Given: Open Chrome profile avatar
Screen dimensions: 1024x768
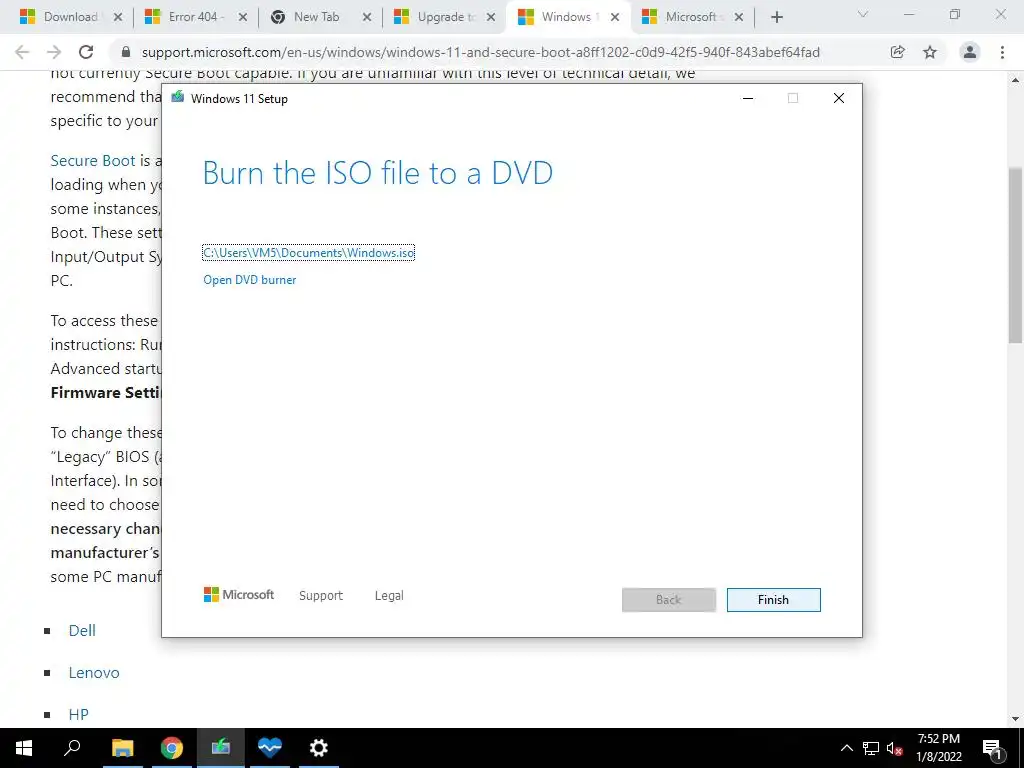Looking at the screenshot, I should (x=970, y=52).
